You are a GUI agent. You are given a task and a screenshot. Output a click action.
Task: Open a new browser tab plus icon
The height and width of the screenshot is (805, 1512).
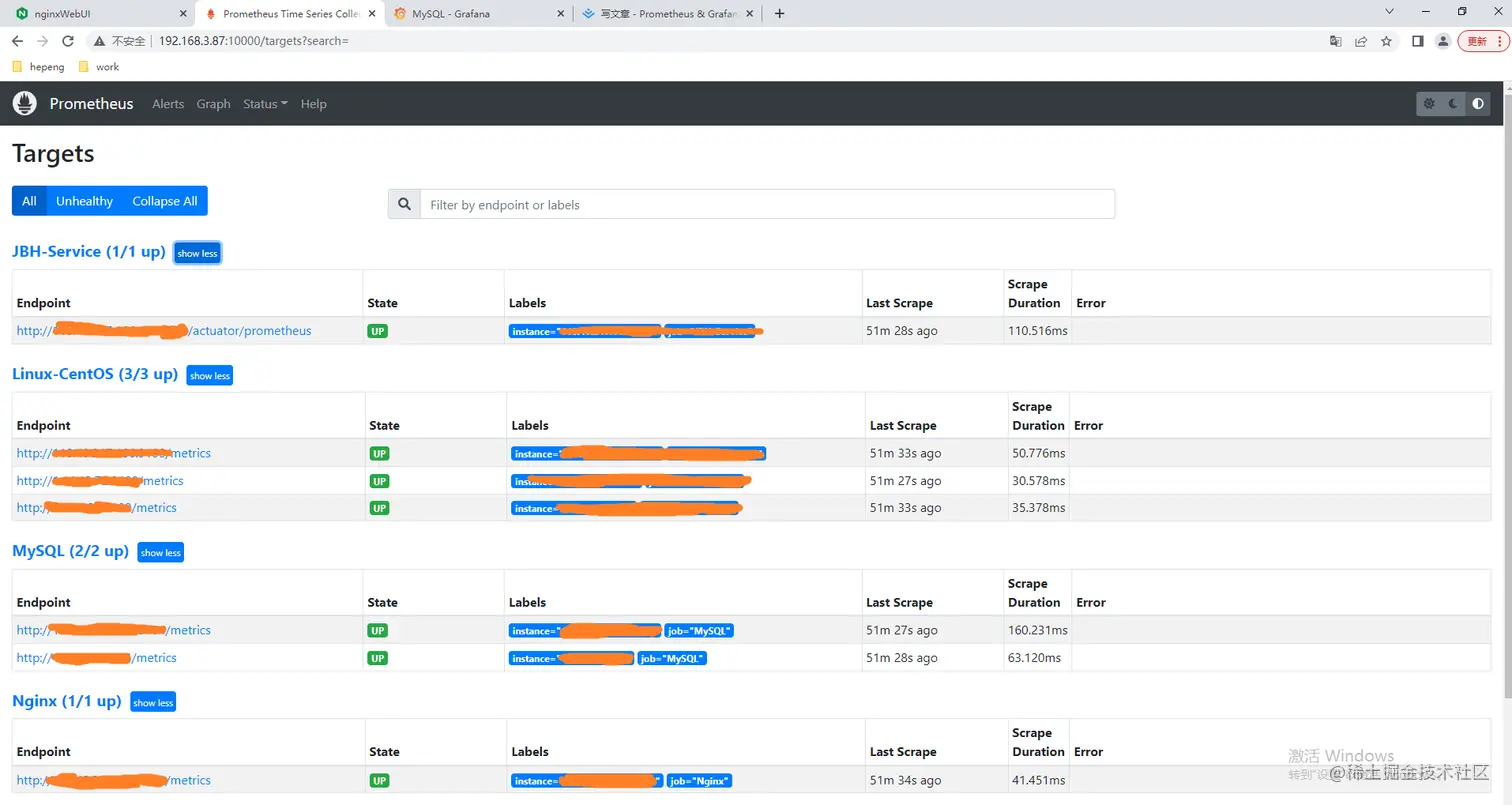780,13
